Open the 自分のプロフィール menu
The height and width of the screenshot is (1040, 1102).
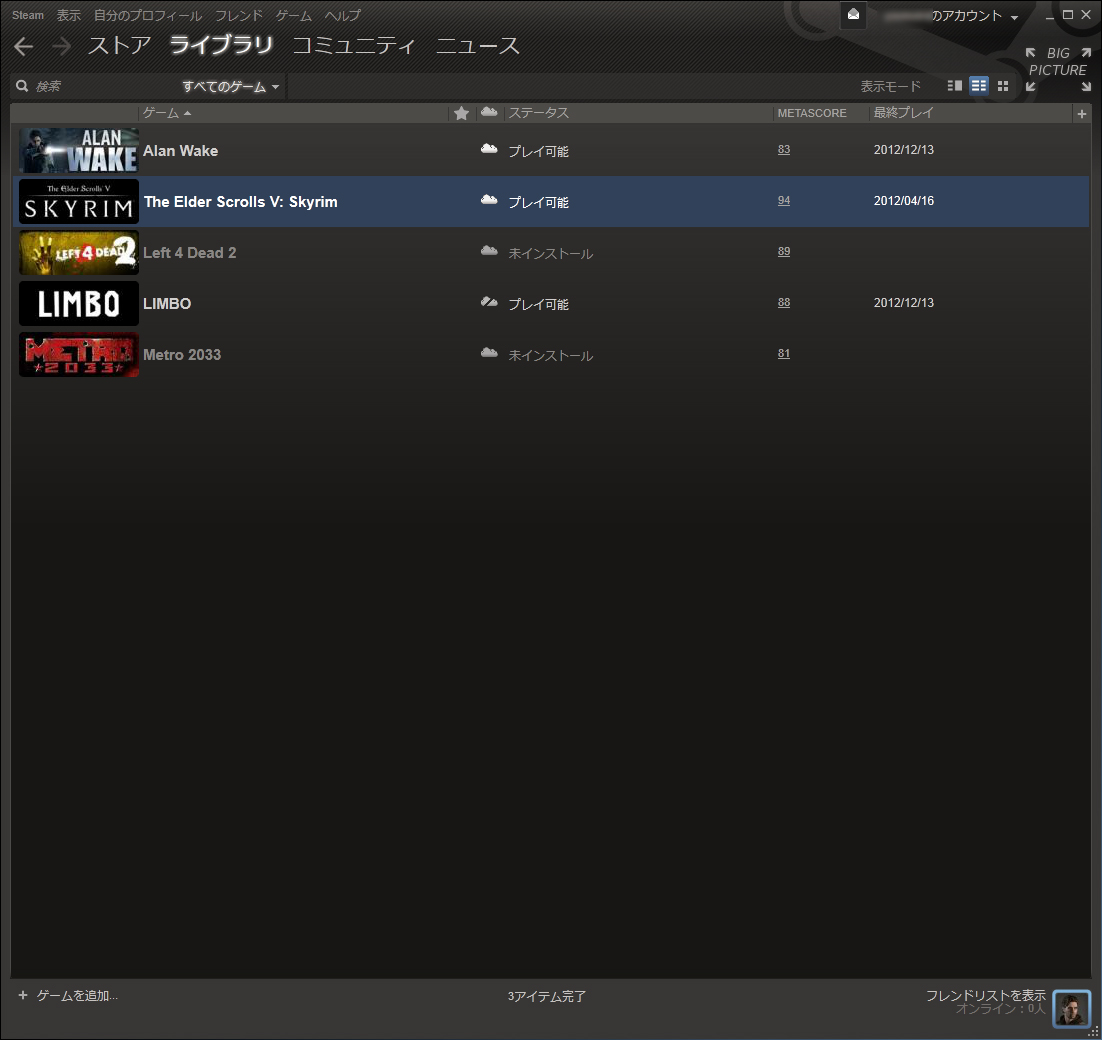[148, 15]
